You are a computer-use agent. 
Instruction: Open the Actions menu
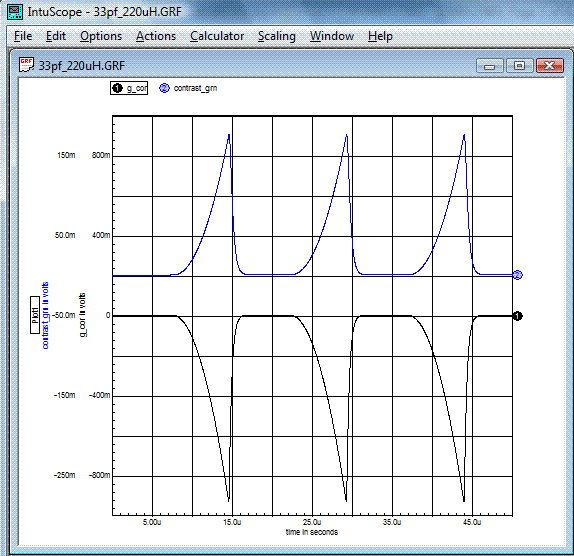(x=156, y=36)
